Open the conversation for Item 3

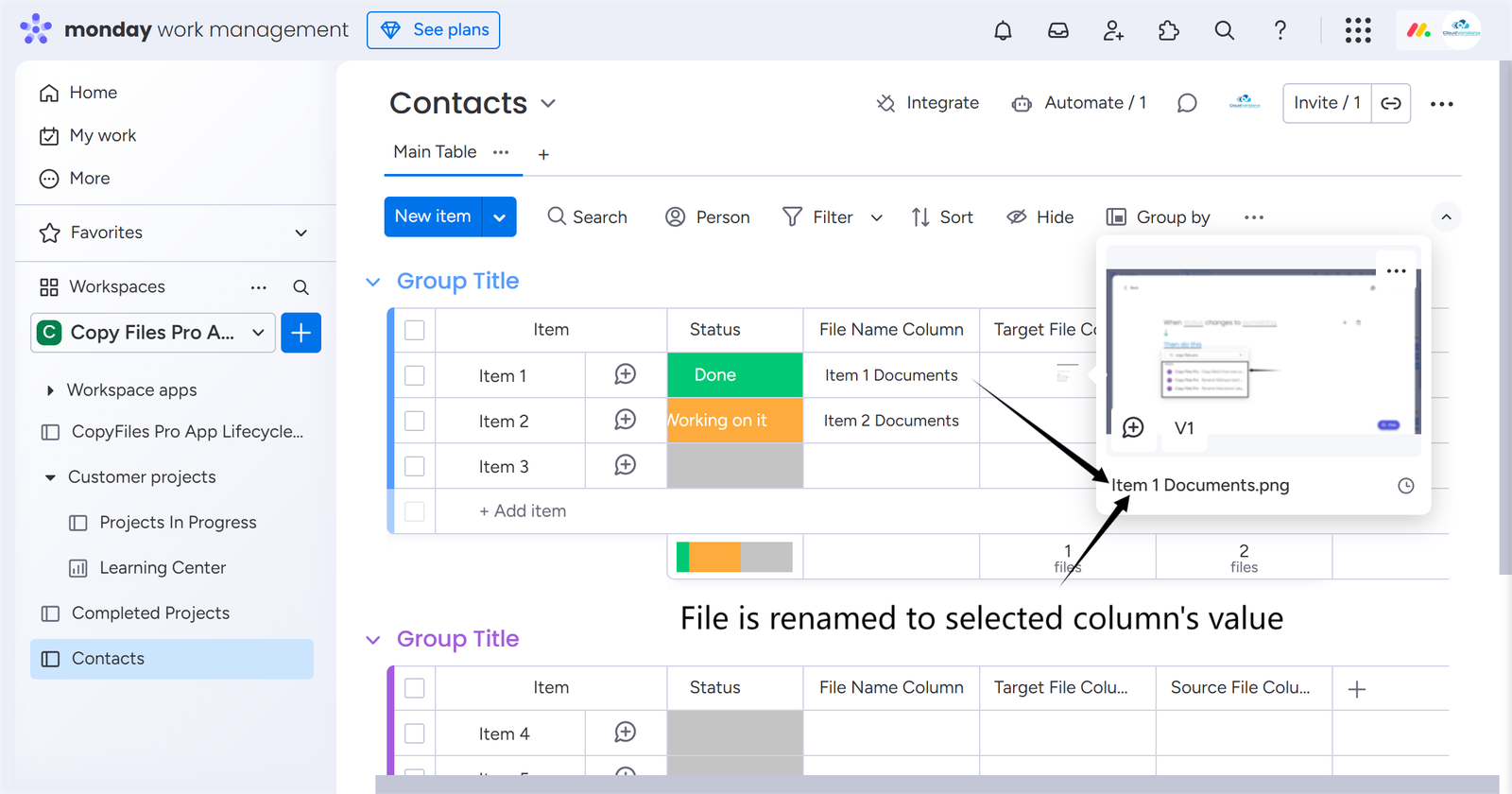[x=626, y=465]
